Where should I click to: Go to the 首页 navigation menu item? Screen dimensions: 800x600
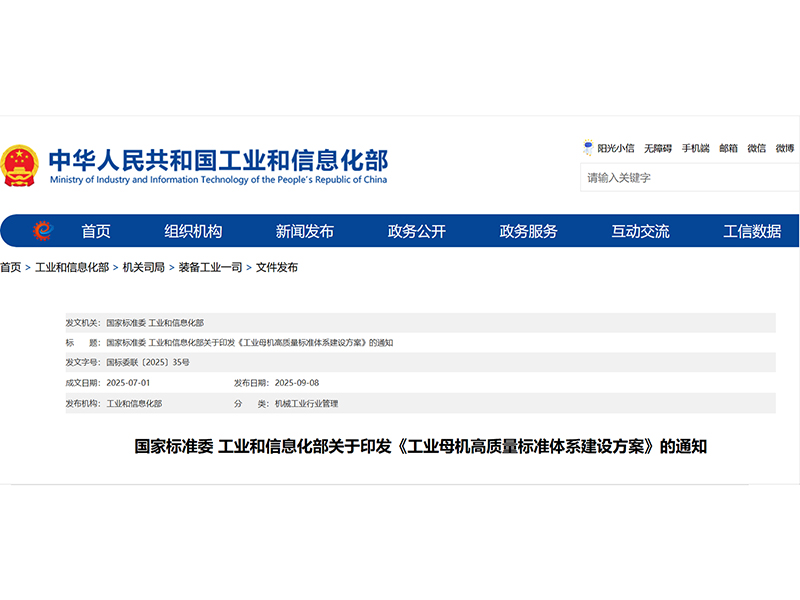point(96,231)
